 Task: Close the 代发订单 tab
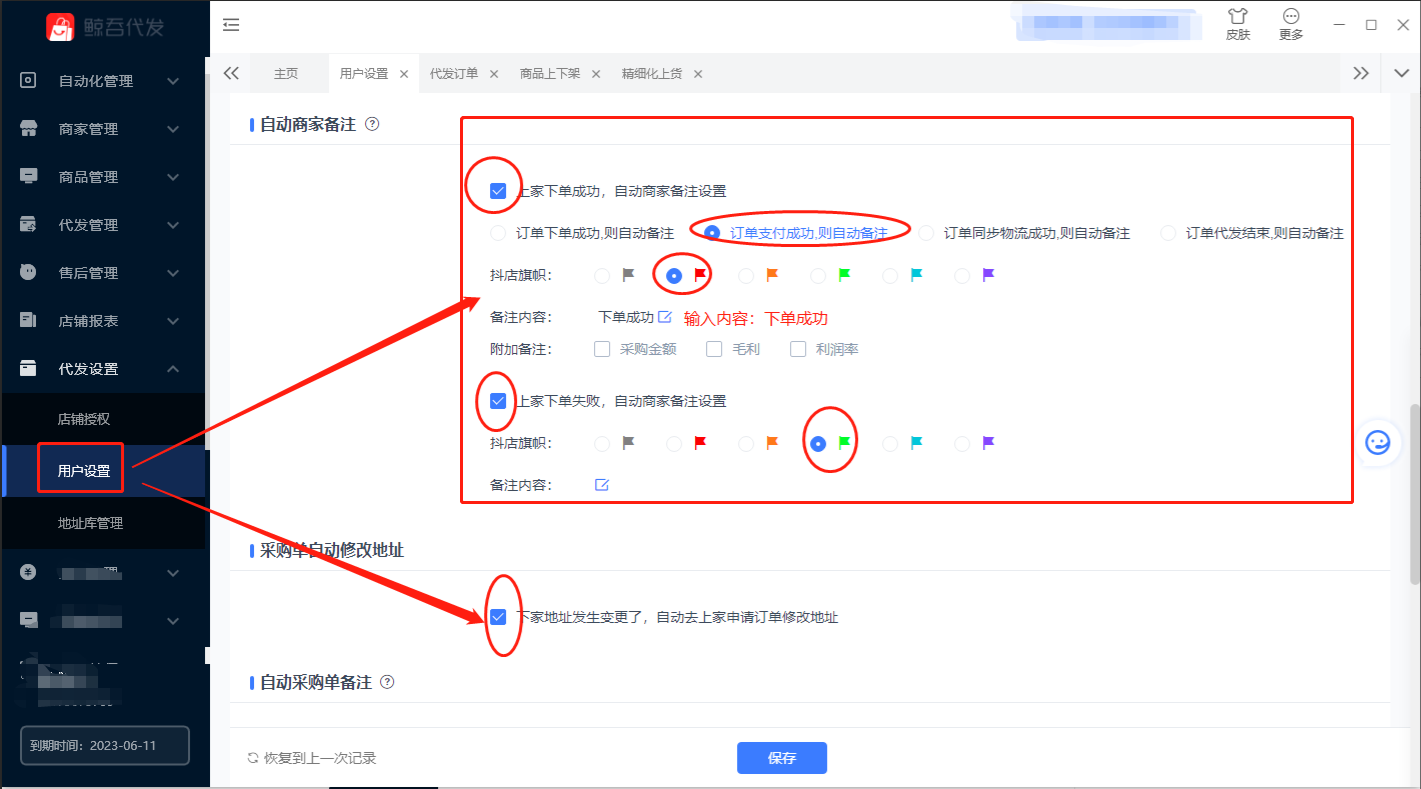(x=494, y=74)
